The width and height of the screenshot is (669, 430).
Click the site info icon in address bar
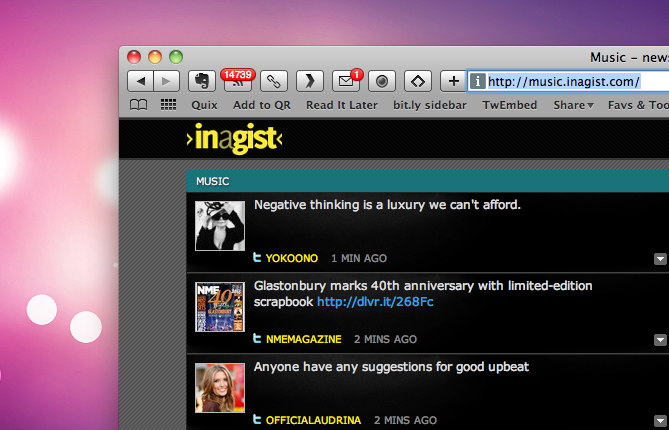click(x=478, y=81)
